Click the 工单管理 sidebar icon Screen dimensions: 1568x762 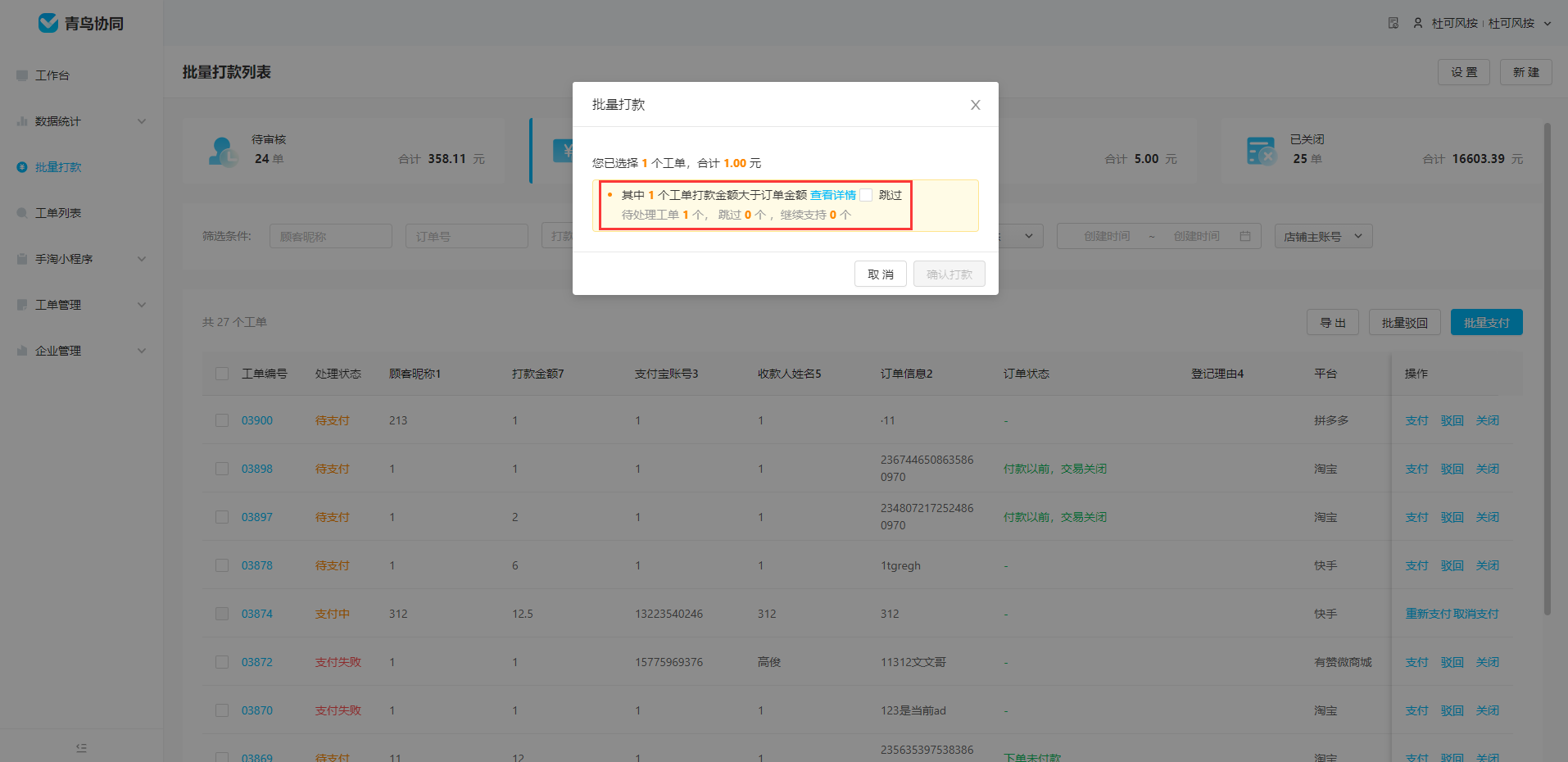[x=22, y=305]
